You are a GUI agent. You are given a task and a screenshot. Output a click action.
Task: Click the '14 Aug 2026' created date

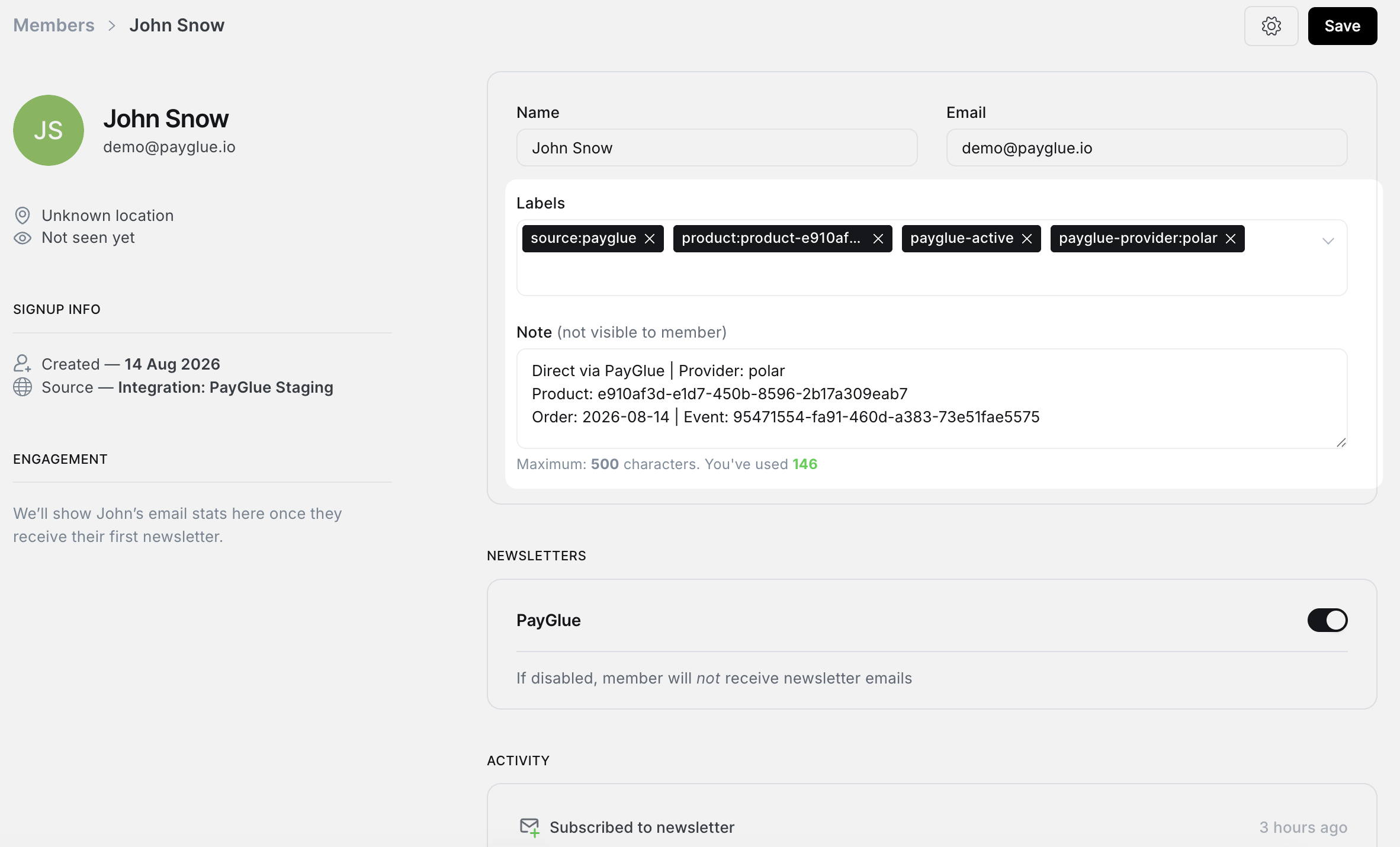click(172, 364)
